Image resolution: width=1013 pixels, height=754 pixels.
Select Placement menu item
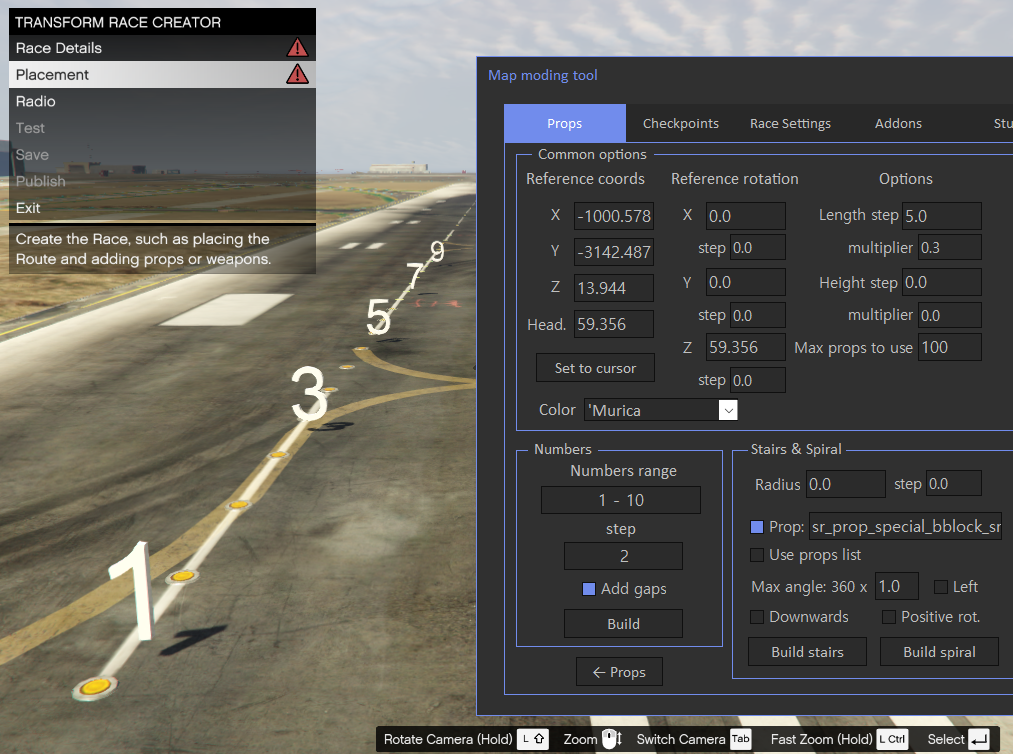tap(162, 74)
